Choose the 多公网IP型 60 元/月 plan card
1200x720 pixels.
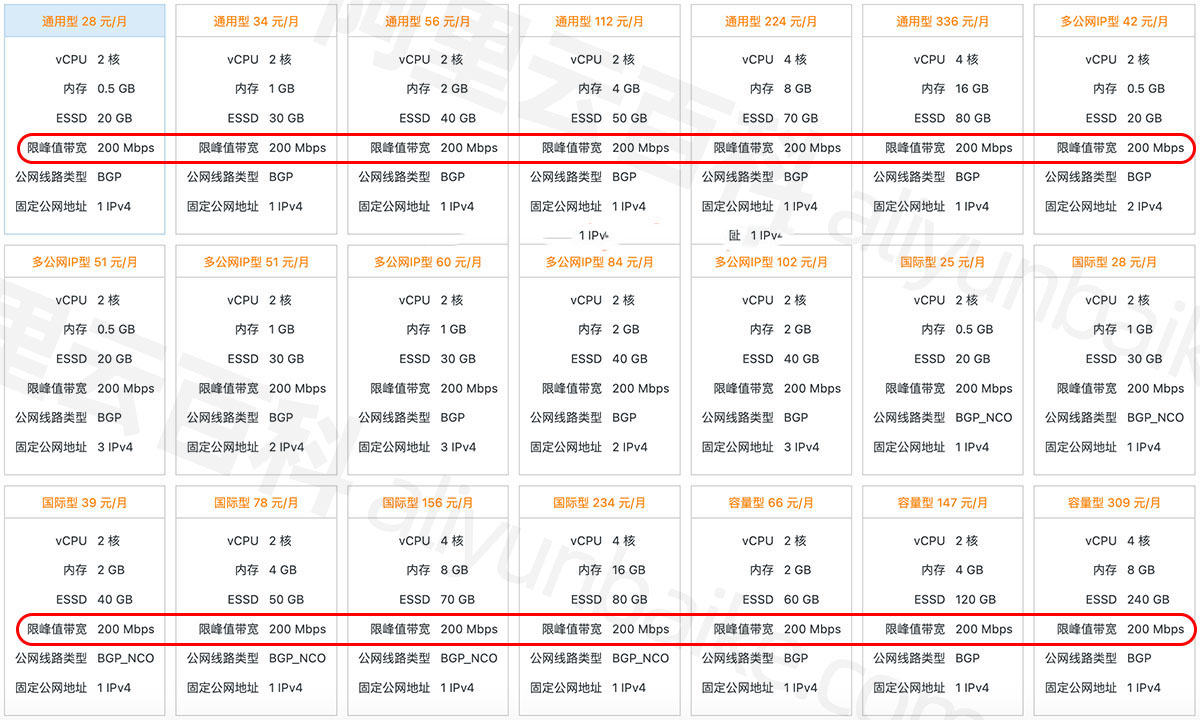point(428,360)
